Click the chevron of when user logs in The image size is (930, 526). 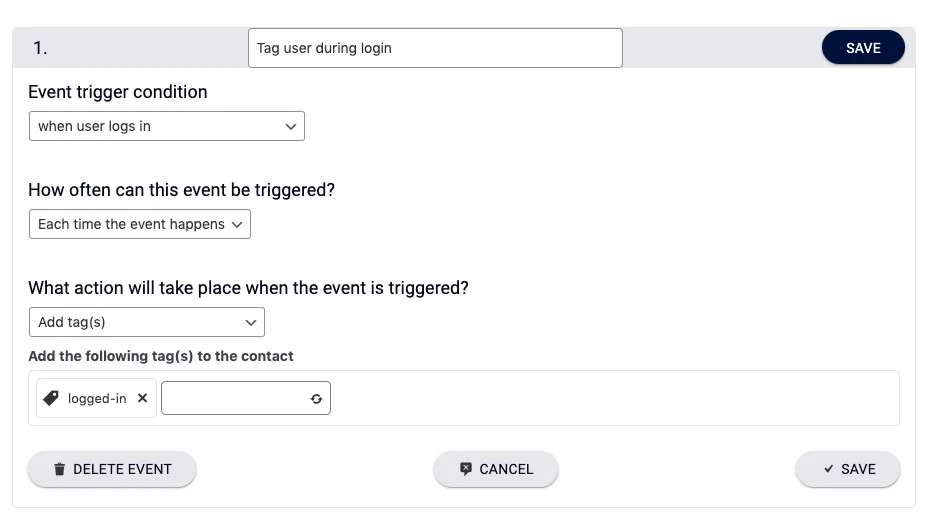pyautogui.click(x=291, y=126)
